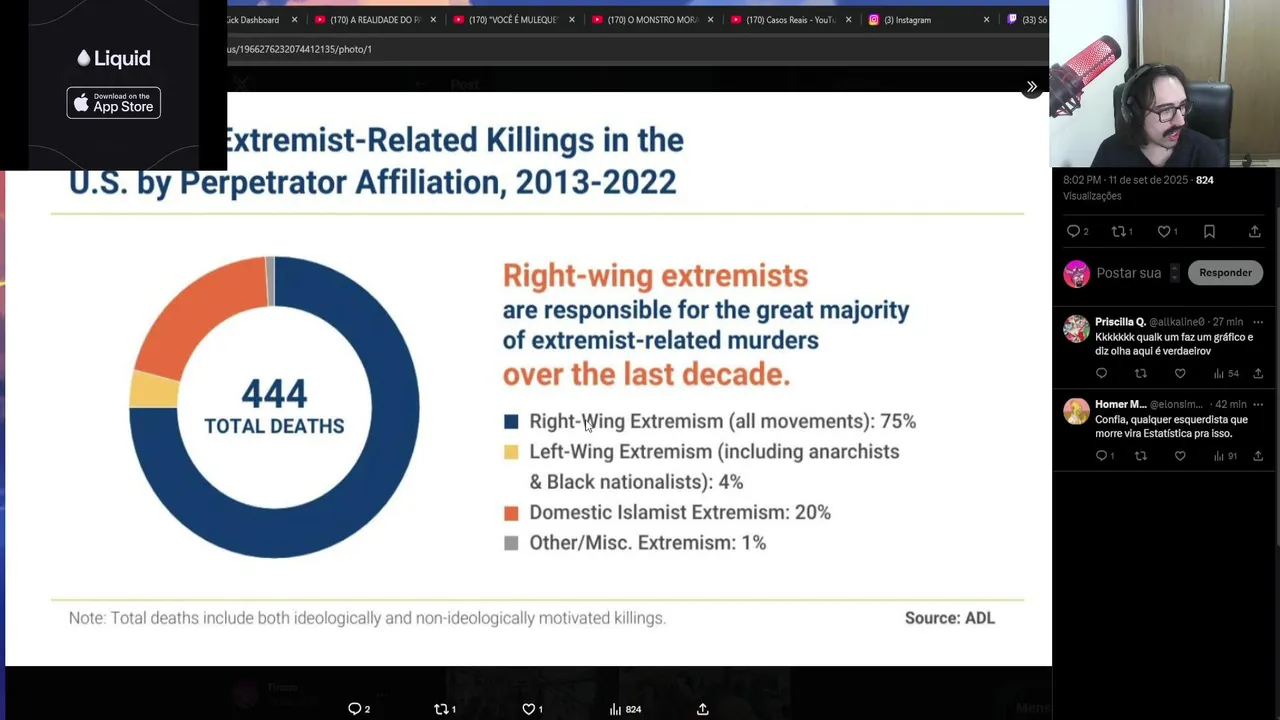The height and width of the screenshot is (720, 1280).
Task: Close the "Casos Reais" tab
Action: coord(849,20)
